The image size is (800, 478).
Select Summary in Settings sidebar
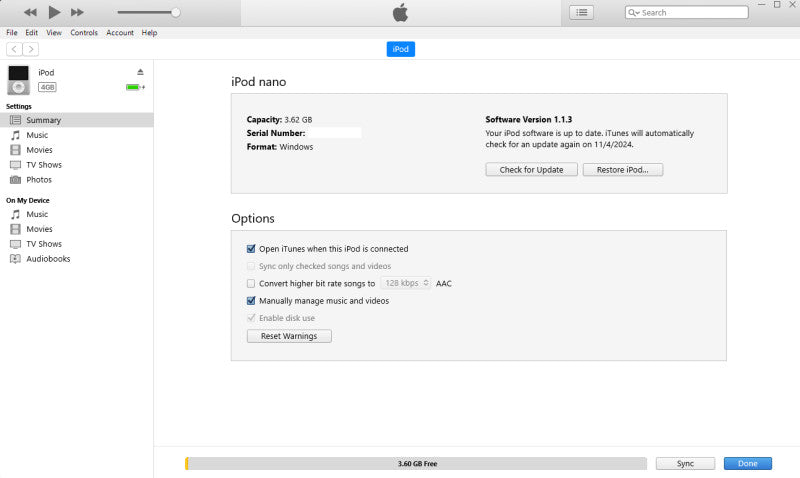[77, 120]
